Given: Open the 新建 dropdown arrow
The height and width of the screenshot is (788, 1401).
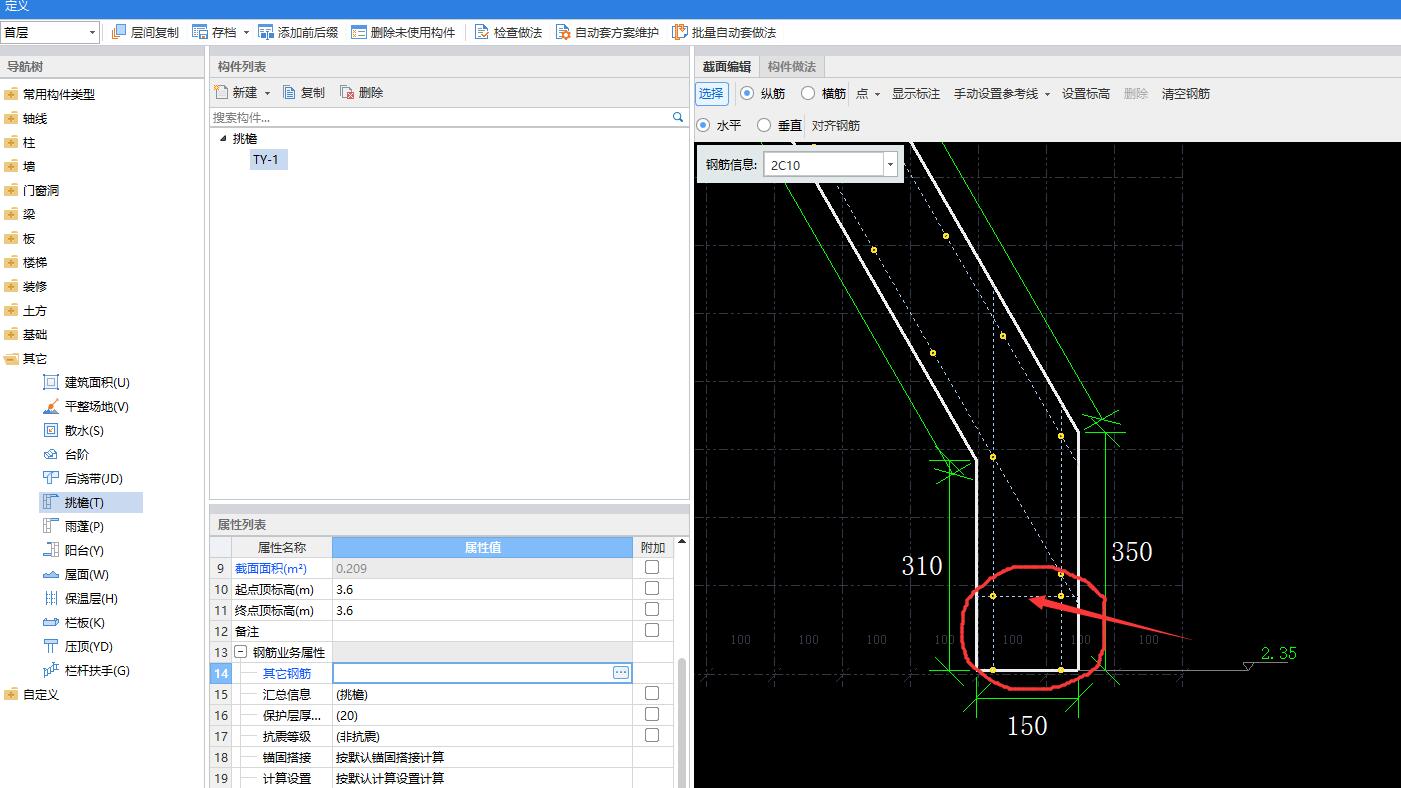Looking at the screenshot, I should 267,93.
